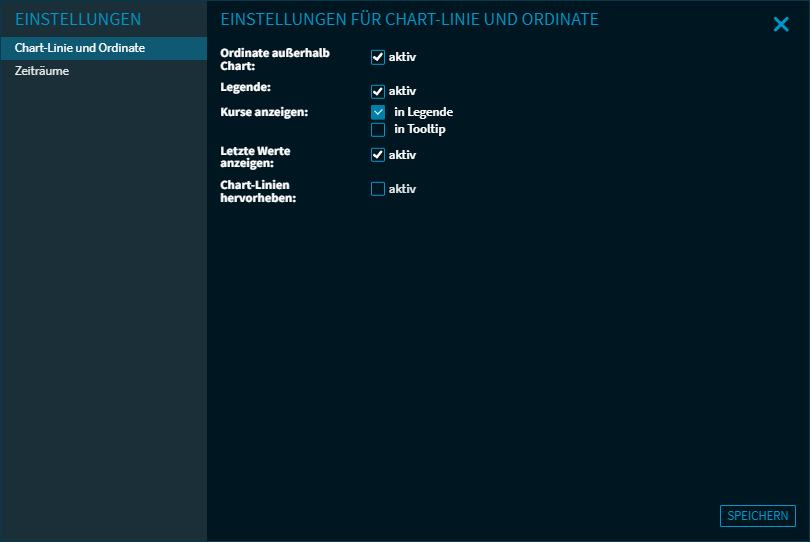
Task: Click the EINSTELLUNGEN sidebar heading
Action: 78,20
